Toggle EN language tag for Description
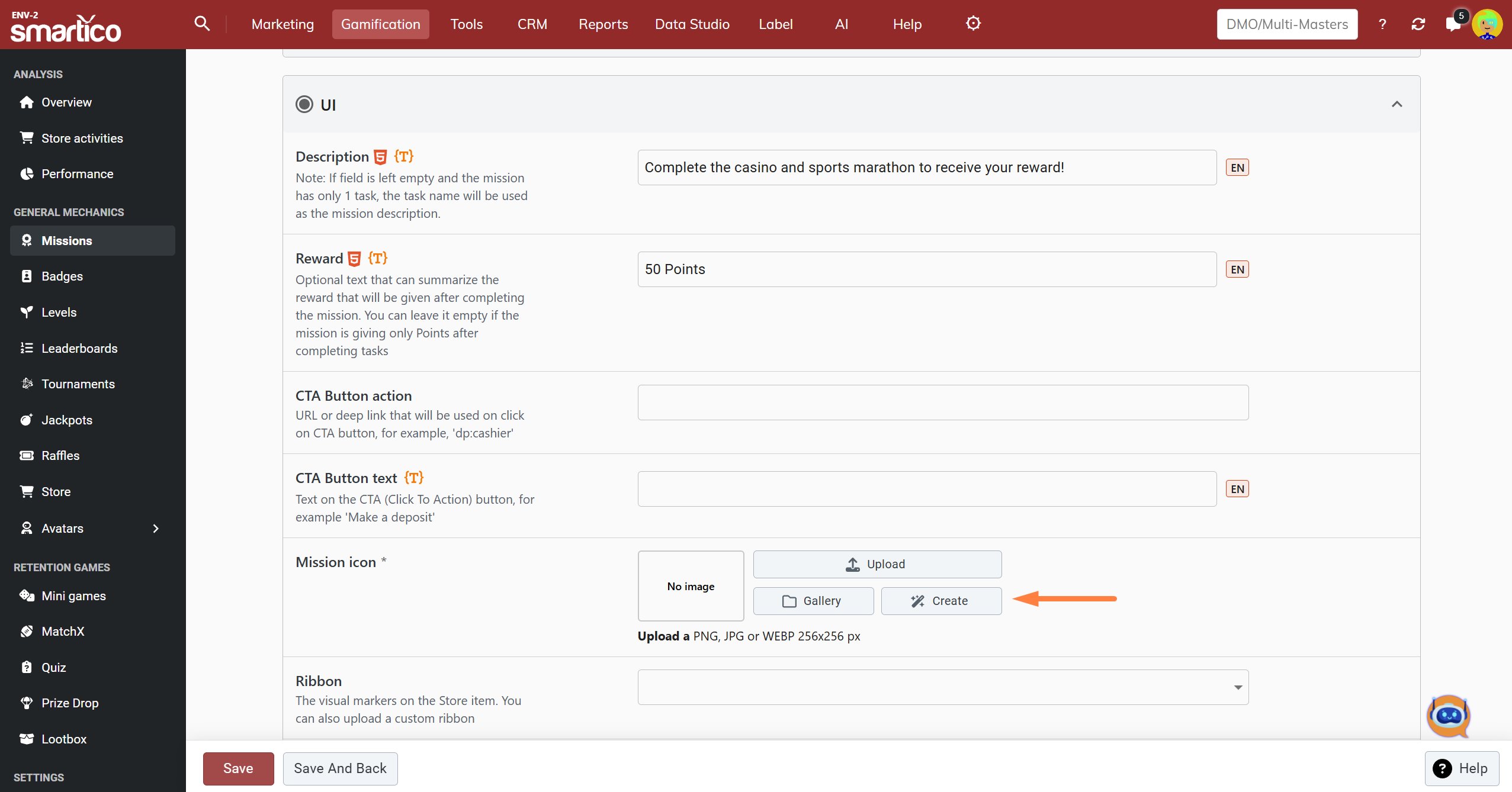This screenshot has height=792, width=1512. coord(1237,168)
